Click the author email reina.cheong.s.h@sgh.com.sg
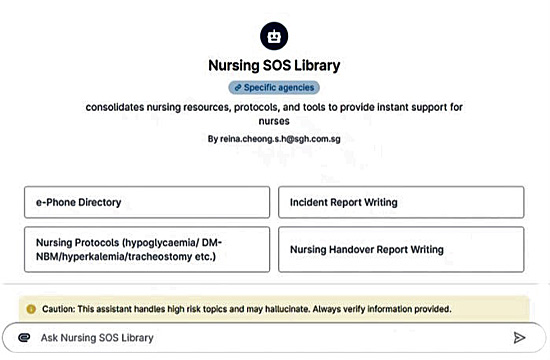550x360 pixels. click(280, 139)
